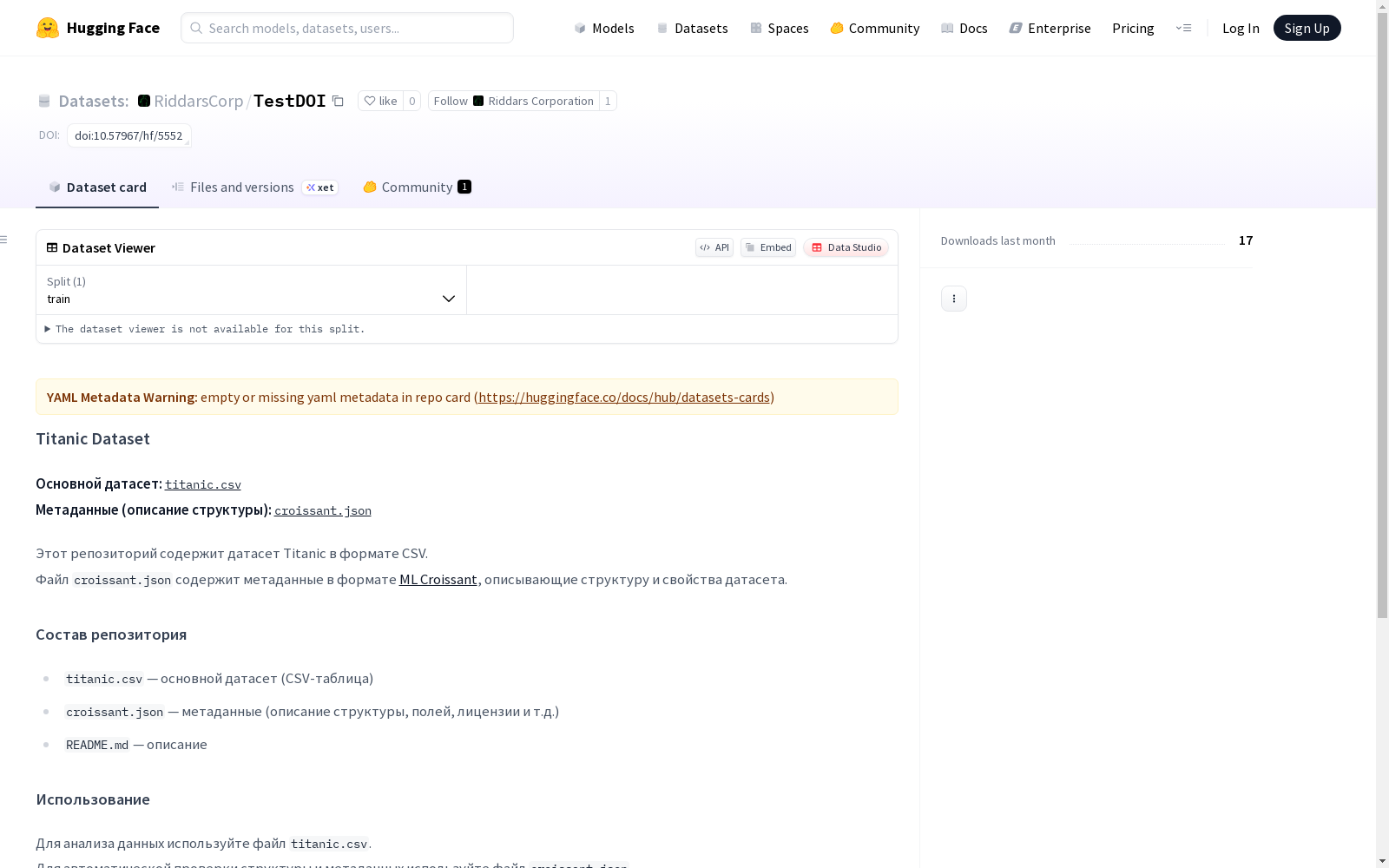Open the Community discussions tab

point(417,187)
